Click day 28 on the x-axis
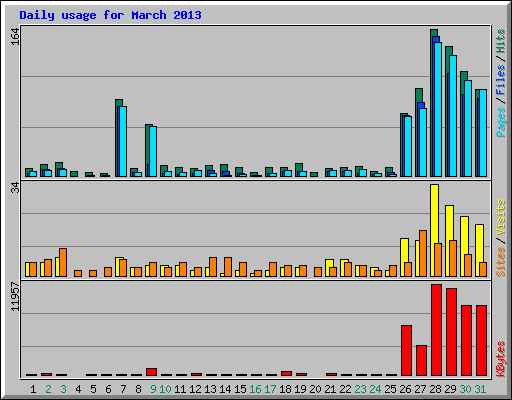This screenshot has height=400, width=512. (x=435, y=389)
